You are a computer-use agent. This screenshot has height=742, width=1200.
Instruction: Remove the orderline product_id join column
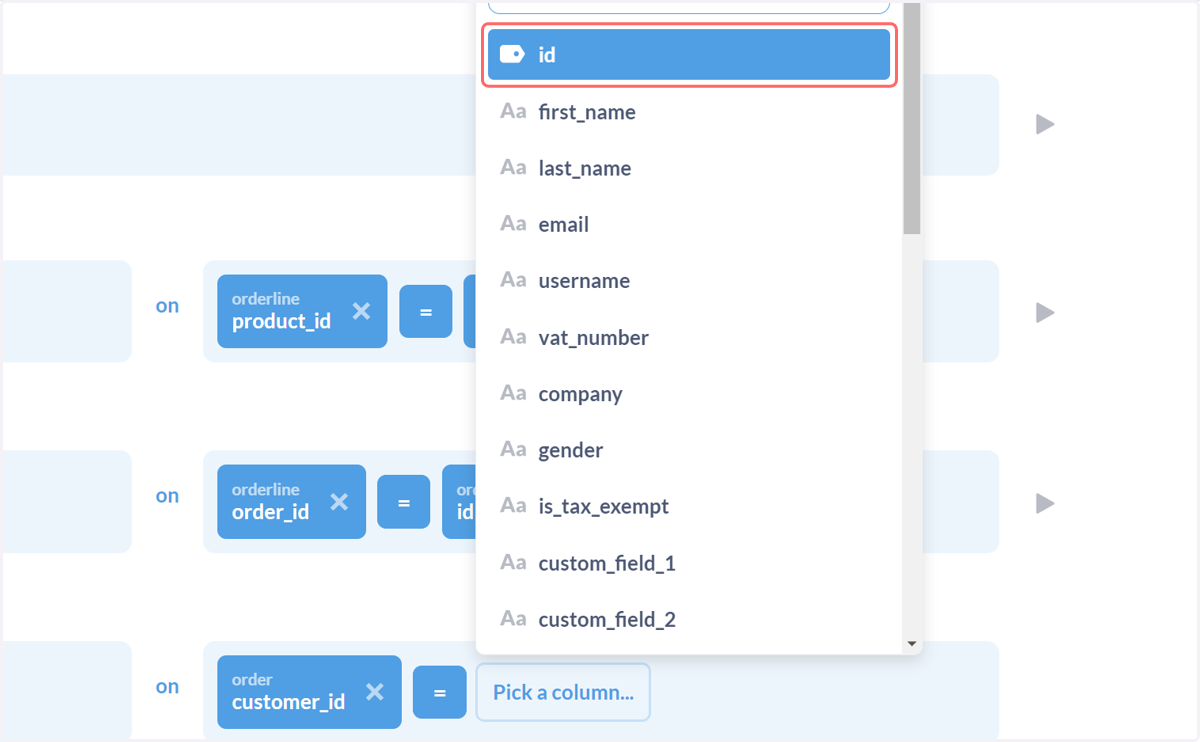(x=362, y=311)
